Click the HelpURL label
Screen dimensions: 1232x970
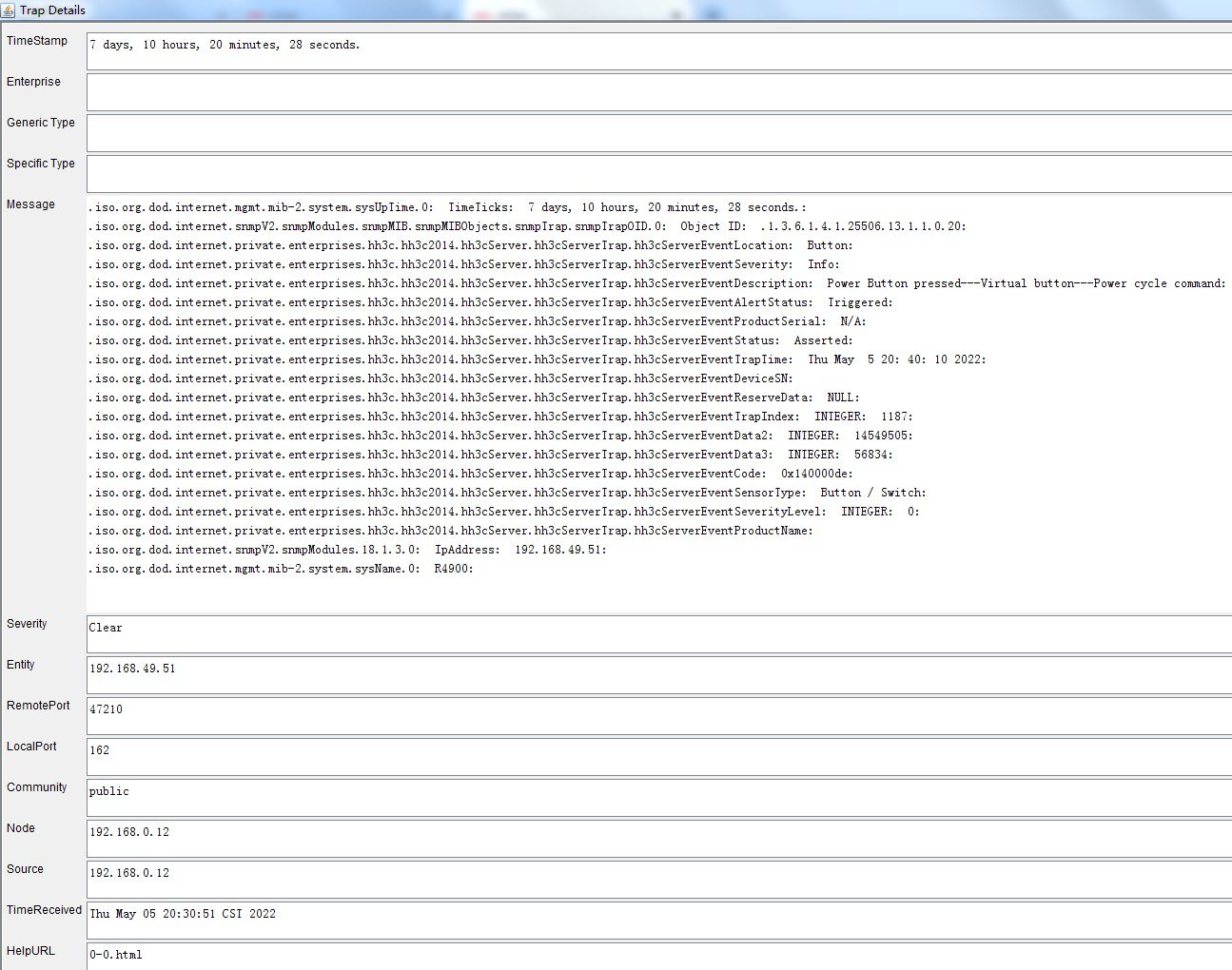30,951
